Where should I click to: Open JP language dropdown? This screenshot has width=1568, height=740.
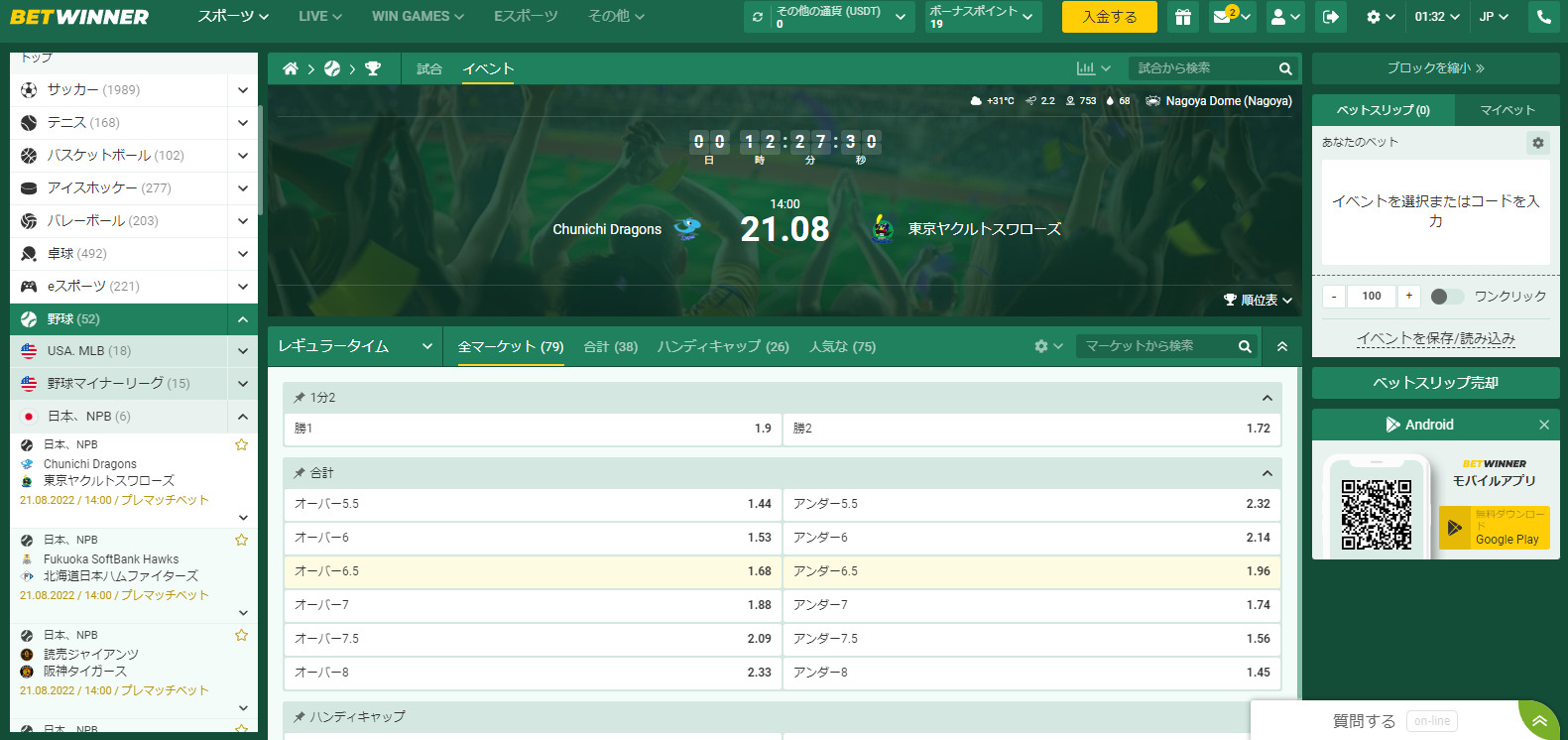point(1494,17)
